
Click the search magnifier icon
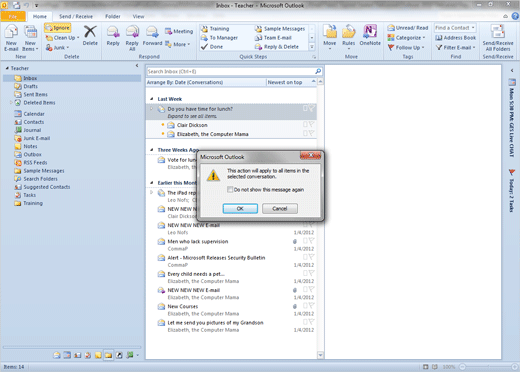tap(318, 71)
